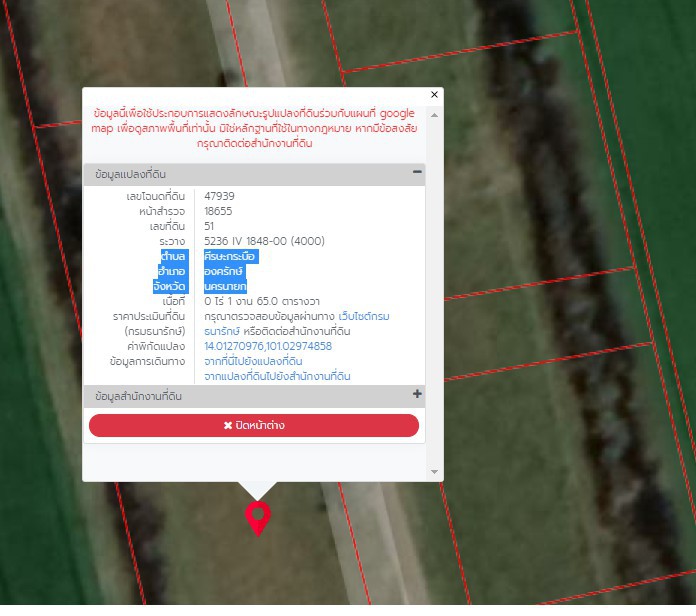Select the title deed number 47939
Screen dimensions: 696x616
pos(219,196)
